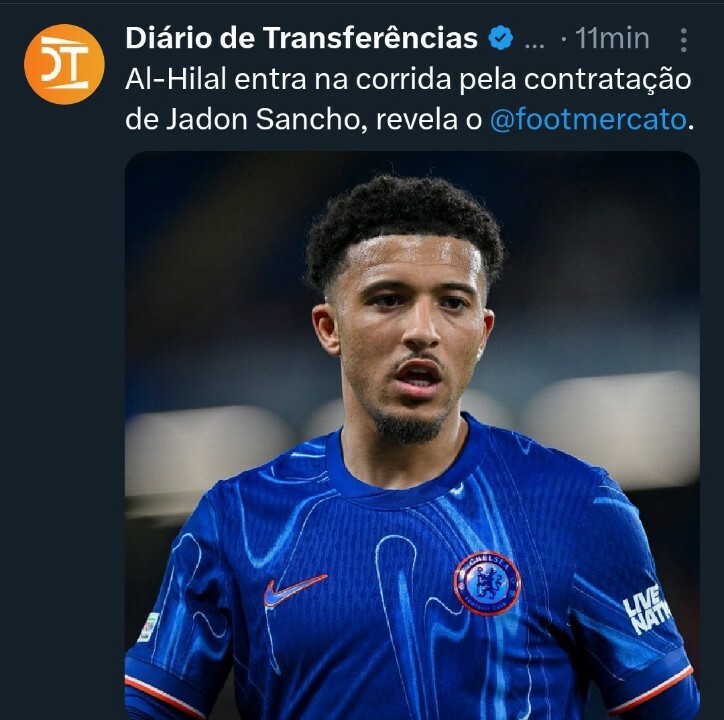Click the words "Al-Hilal" in the tweet
The width and height of the screenshot is (724, 720).
176,79
